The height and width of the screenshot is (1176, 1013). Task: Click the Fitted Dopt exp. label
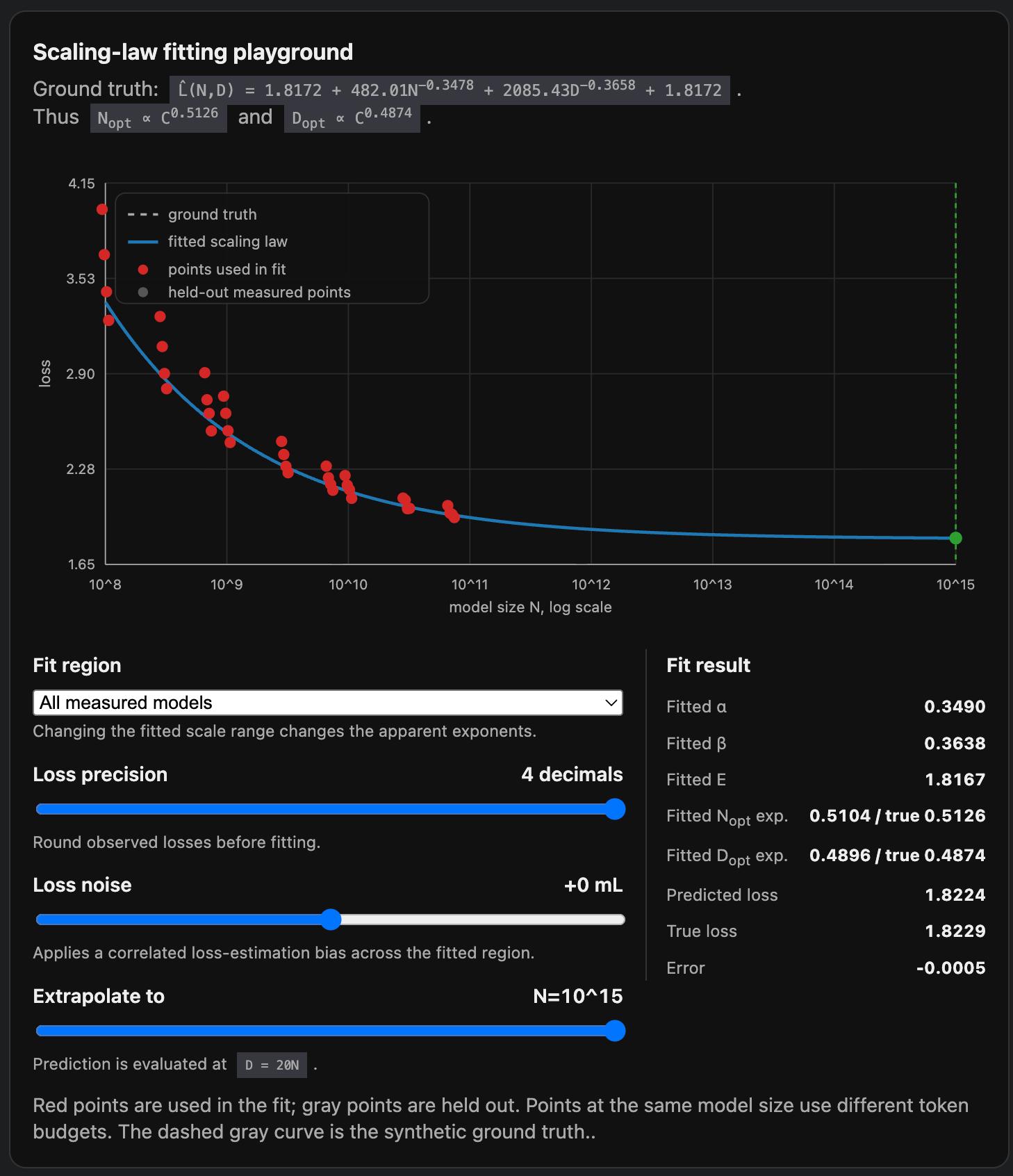[x=727, y=857]
